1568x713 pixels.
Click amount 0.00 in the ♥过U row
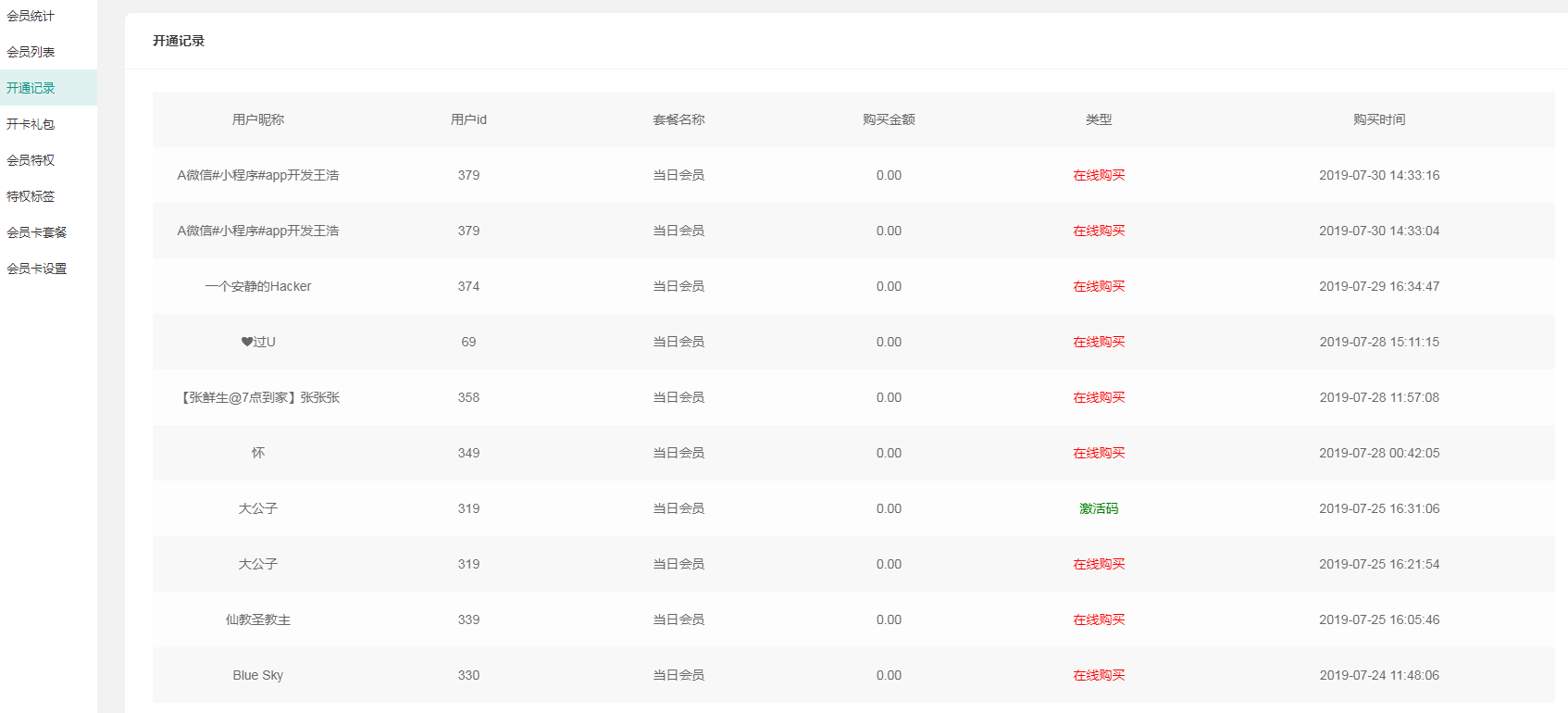pyautogui.click(x=889, y=342)
